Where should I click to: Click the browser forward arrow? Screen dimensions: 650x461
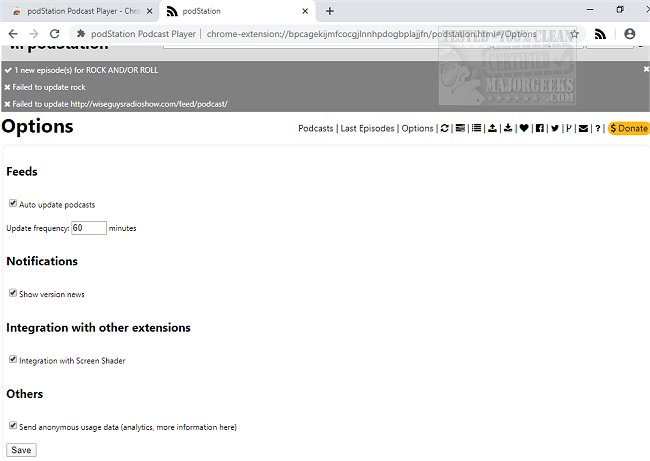click(34, 34)
